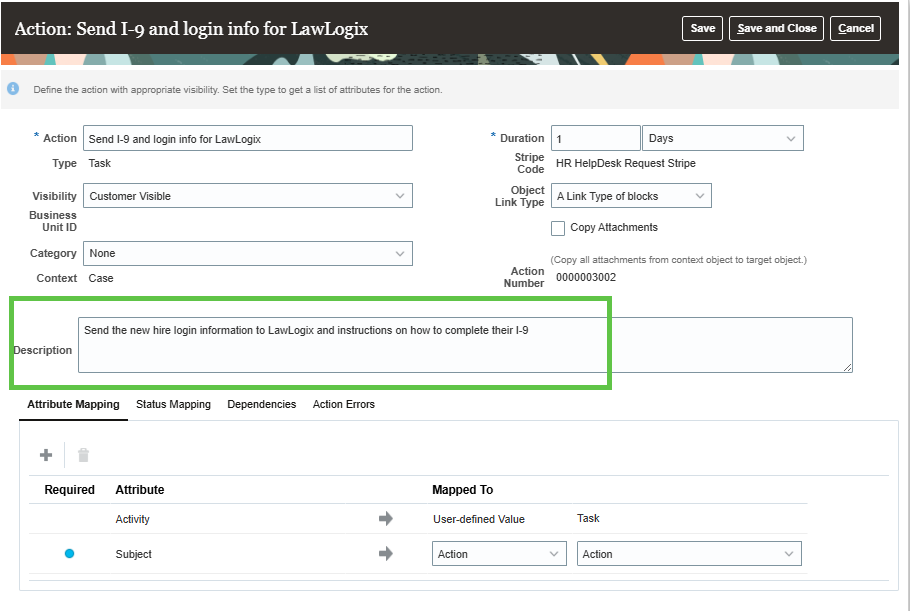Click the blue required dot for Subject

pos(70,554)
